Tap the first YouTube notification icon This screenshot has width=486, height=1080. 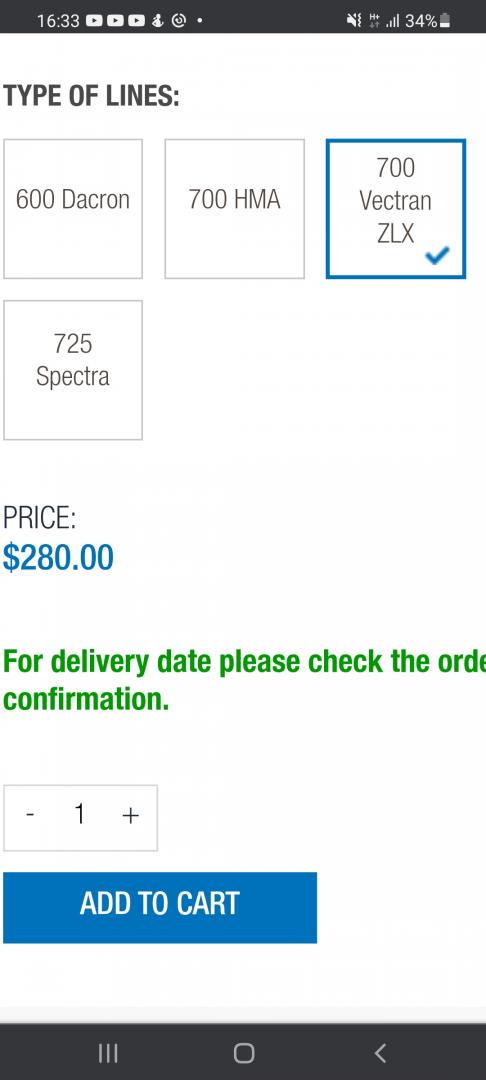click(94, 21)
